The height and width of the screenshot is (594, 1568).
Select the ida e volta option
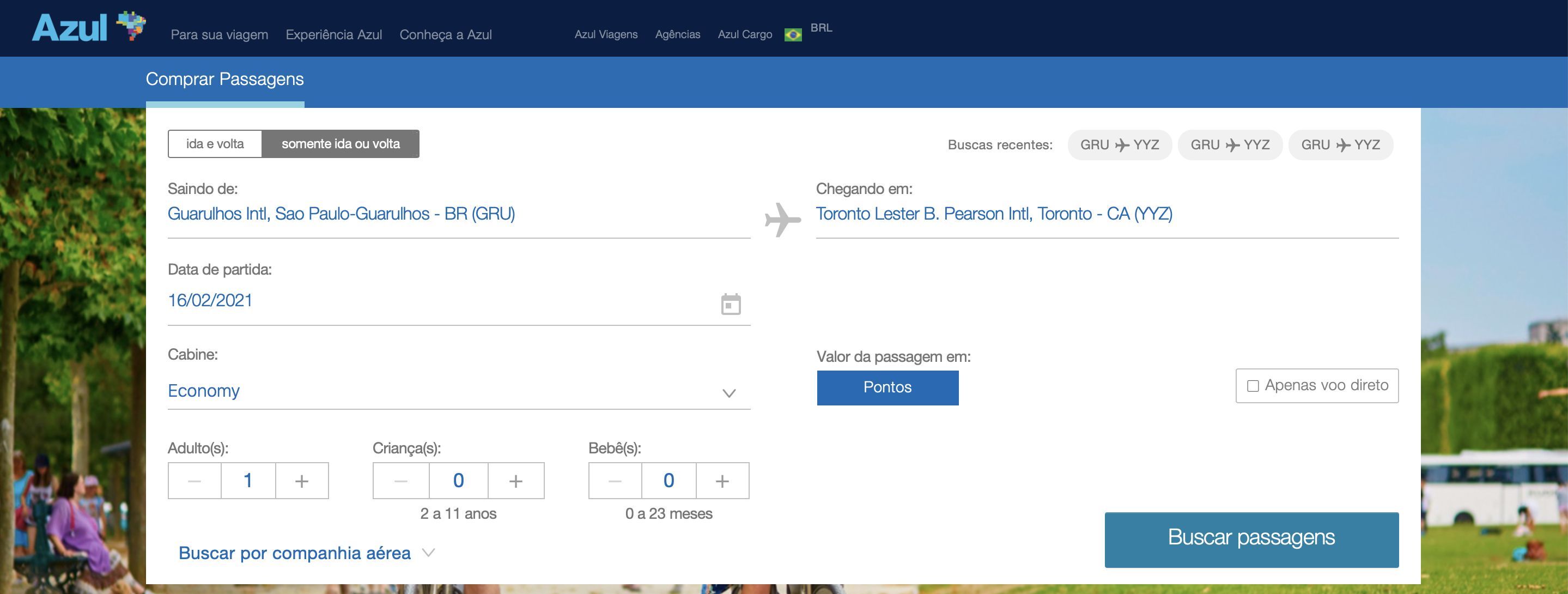tap(215, 144)
